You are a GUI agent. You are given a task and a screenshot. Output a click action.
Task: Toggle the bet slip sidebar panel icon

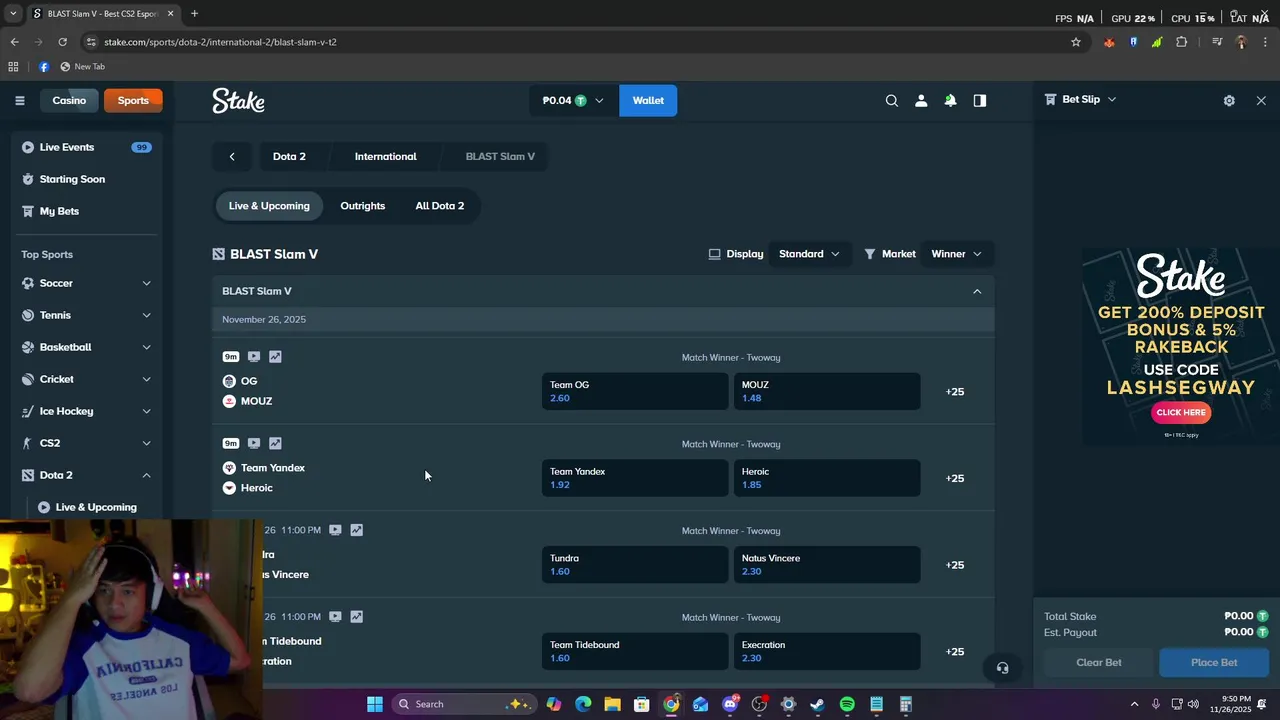coord(980,100)
